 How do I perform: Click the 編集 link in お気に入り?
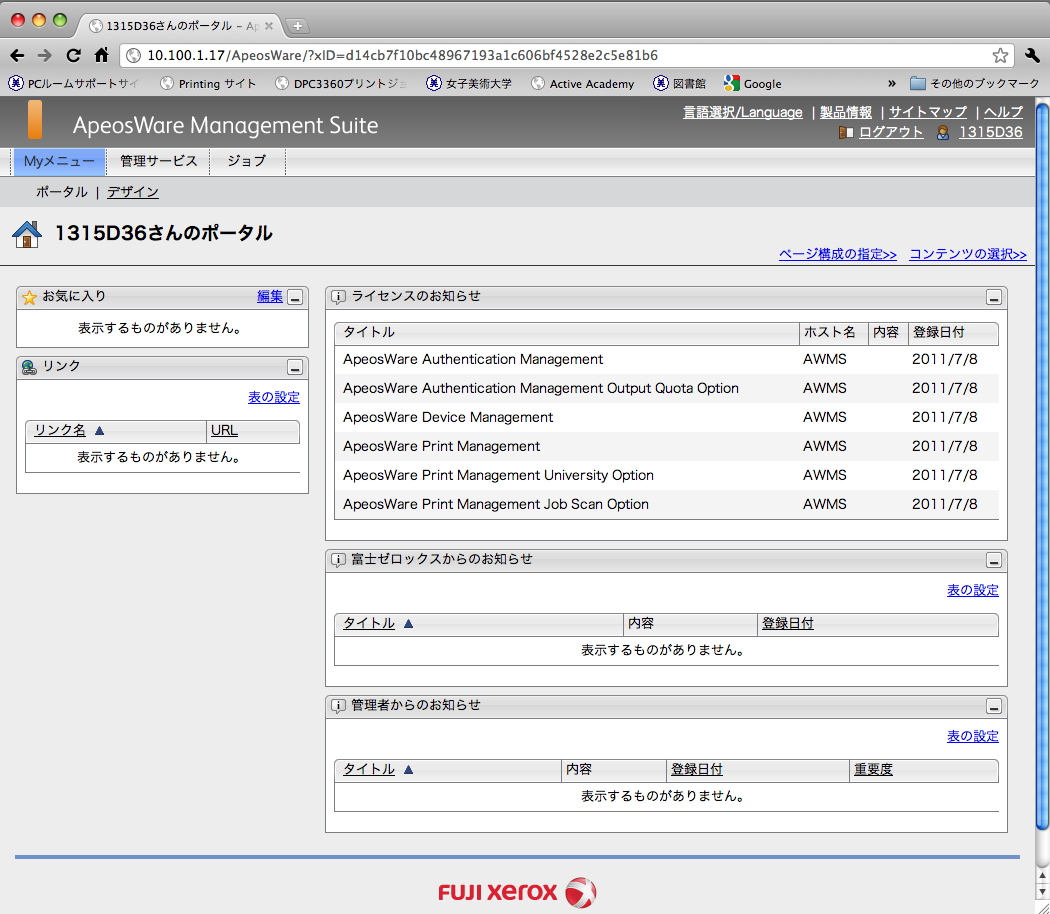tap(269, 296)
